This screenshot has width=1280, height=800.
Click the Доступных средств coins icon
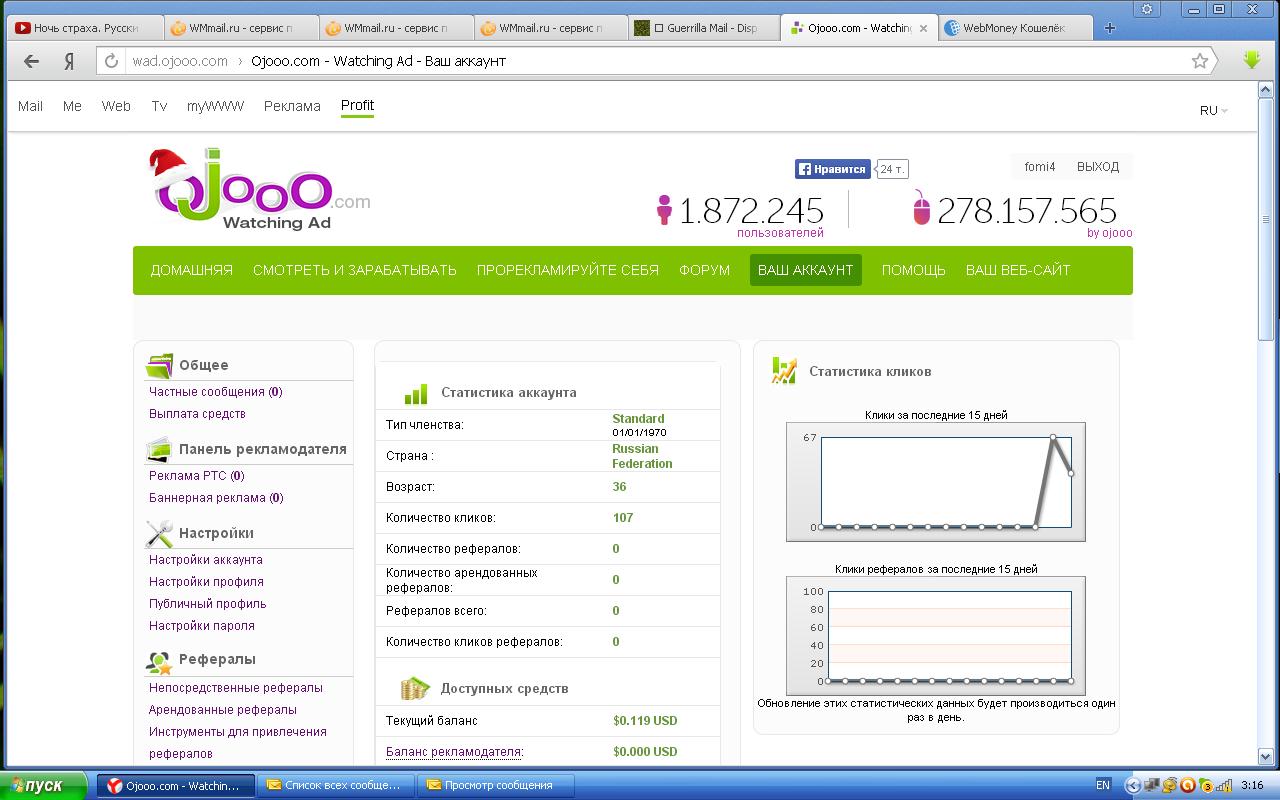click(x=415, y=688)
